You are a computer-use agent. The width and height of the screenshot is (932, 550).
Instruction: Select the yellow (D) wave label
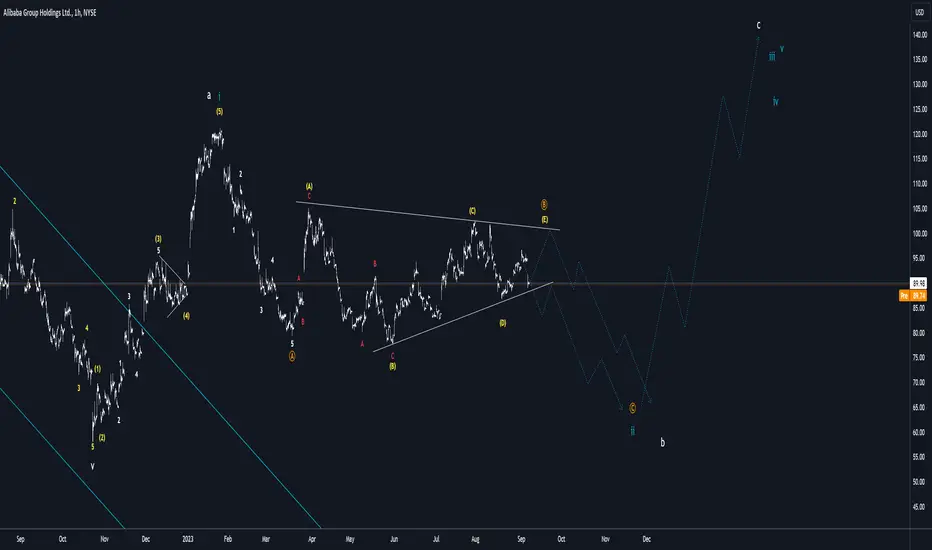pyautogui.click(x=503, y=323)
